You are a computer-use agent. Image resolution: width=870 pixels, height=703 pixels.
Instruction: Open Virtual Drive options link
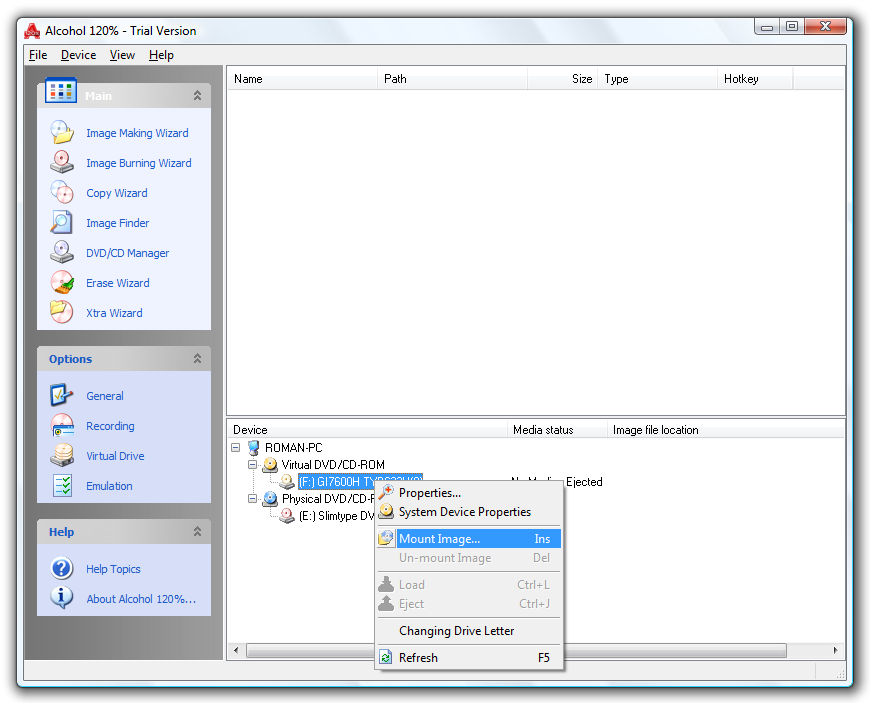115,456
